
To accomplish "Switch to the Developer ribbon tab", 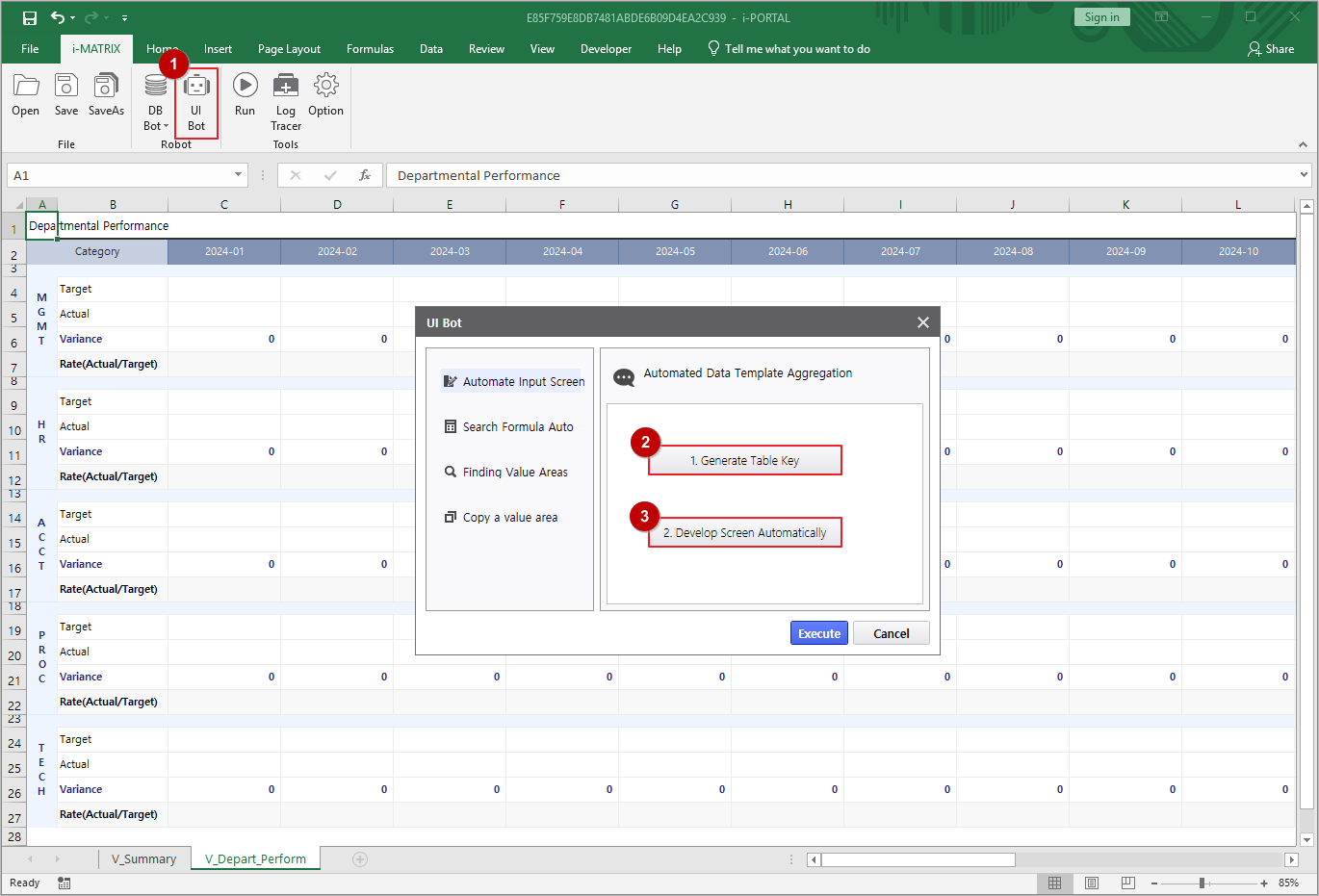I will (x=606, y=48).
